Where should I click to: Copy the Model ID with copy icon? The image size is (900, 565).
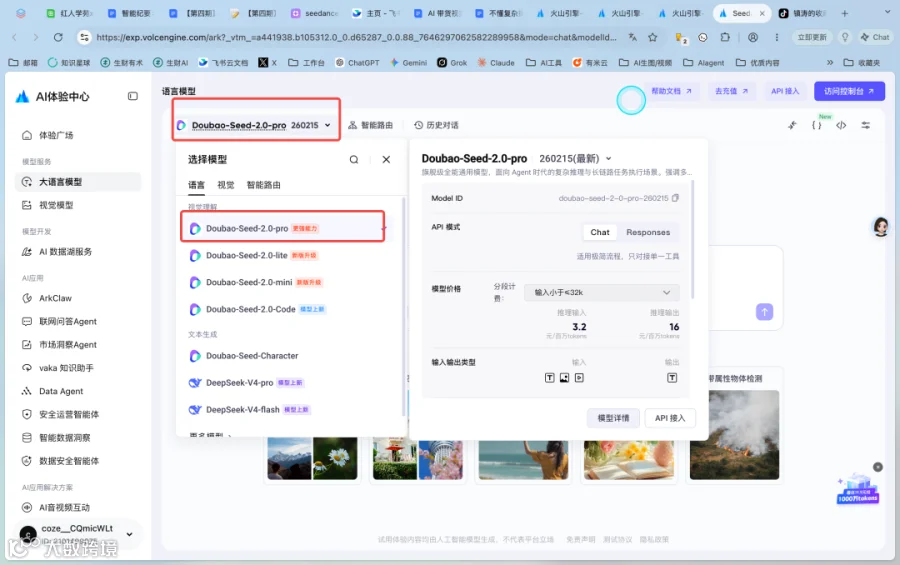(x=675, y=198)
